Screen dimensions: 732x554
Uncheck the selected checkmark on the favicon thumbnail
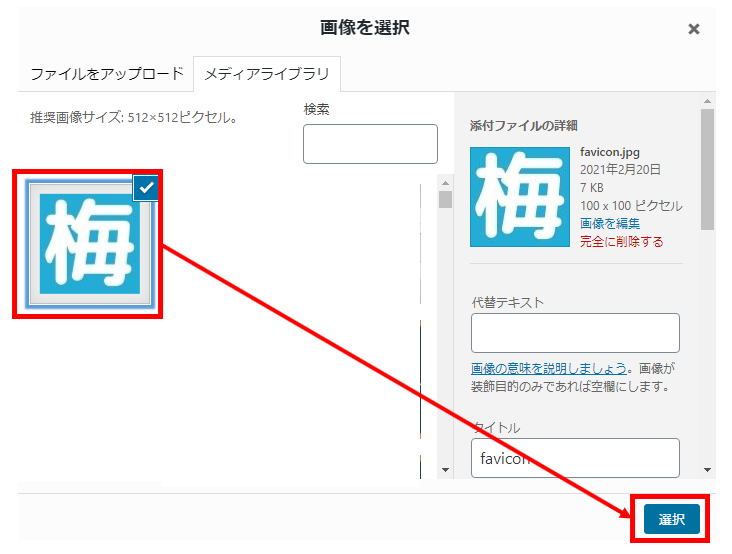pos(146,188)
